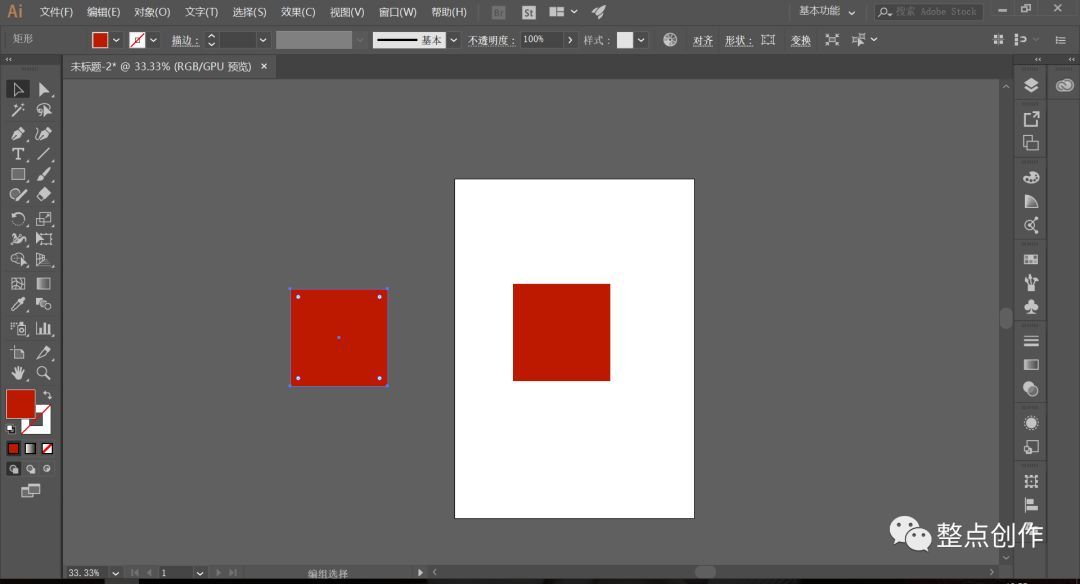Open the zoom level dropdown
This screenshot has width=1080, height=584.
pos(115,573)
